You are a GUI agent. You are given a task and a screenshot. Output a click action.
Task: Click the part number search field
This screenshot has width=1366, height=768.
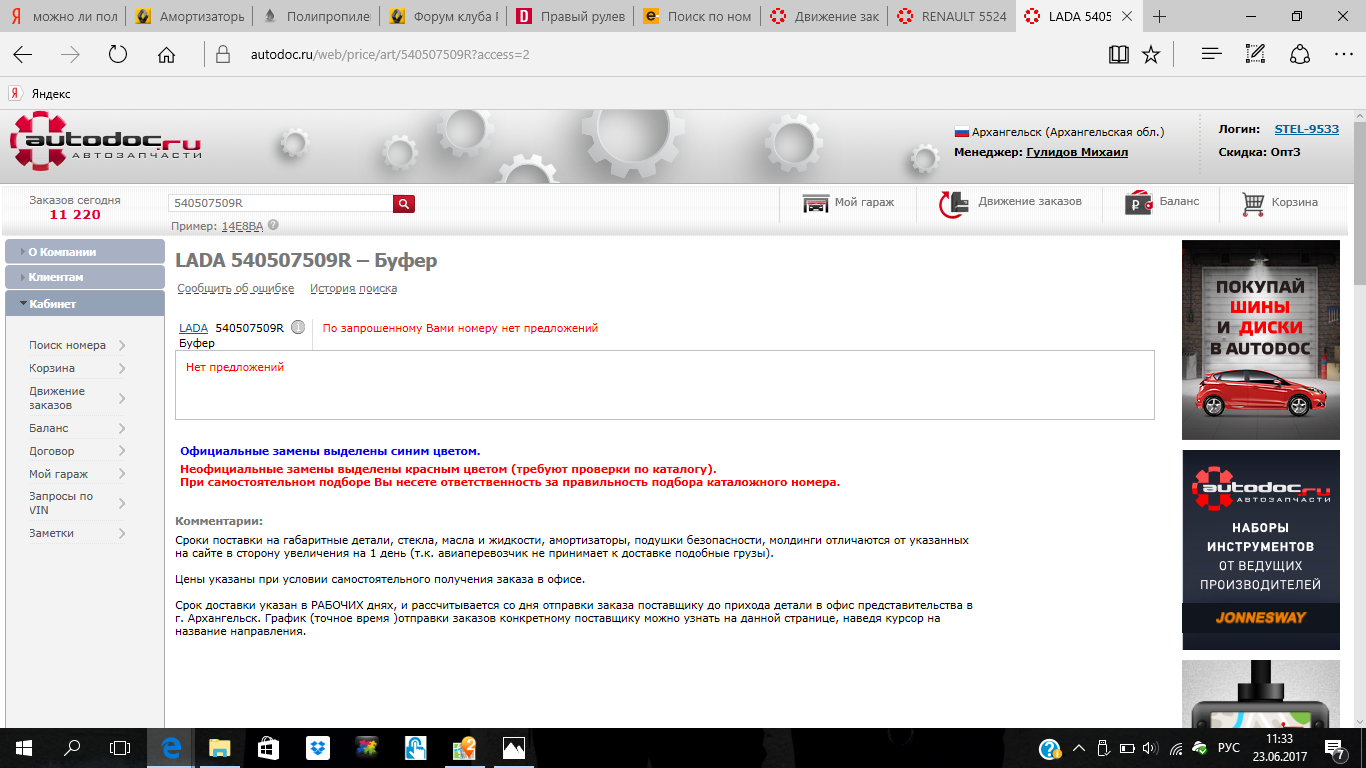[280, 203]
